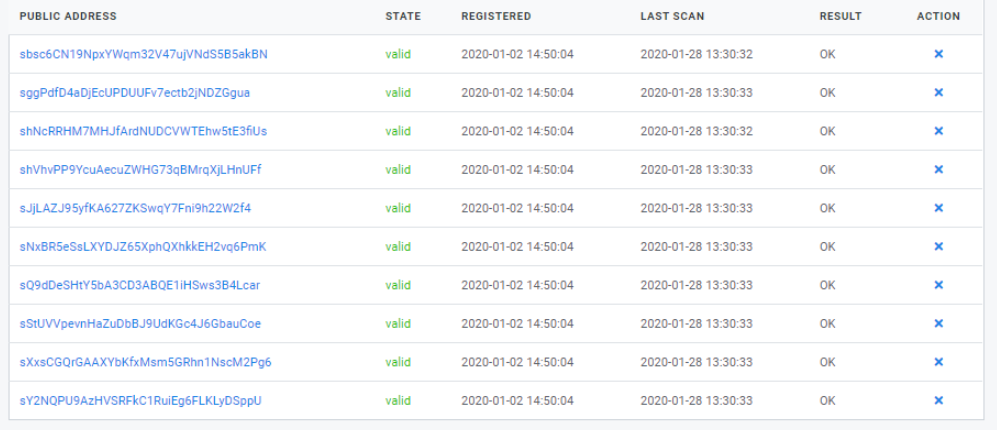Open address link sggPdfD4aDjEcUPDUUFv7ectb2jNDZGgua
Image resolution: width=997 pixels, height=430 pixels.
point(135,93)
